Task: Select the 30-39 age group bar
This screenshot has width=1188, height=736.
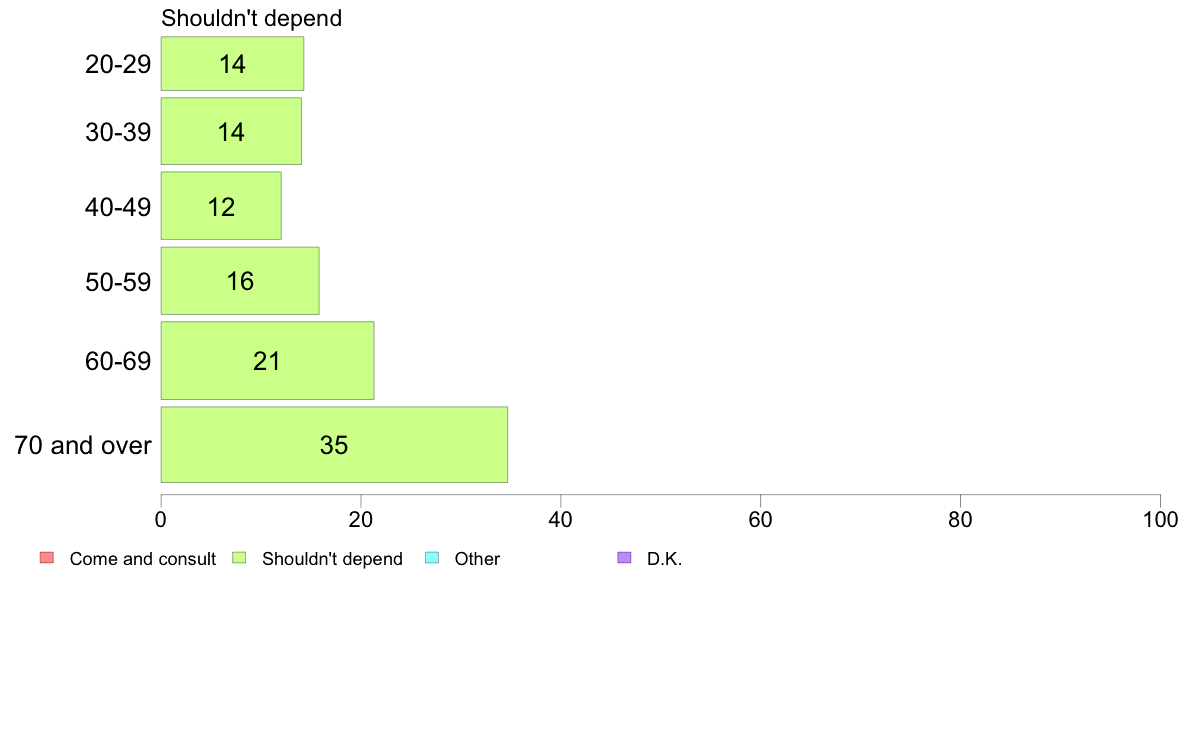Action: [231, 131]
